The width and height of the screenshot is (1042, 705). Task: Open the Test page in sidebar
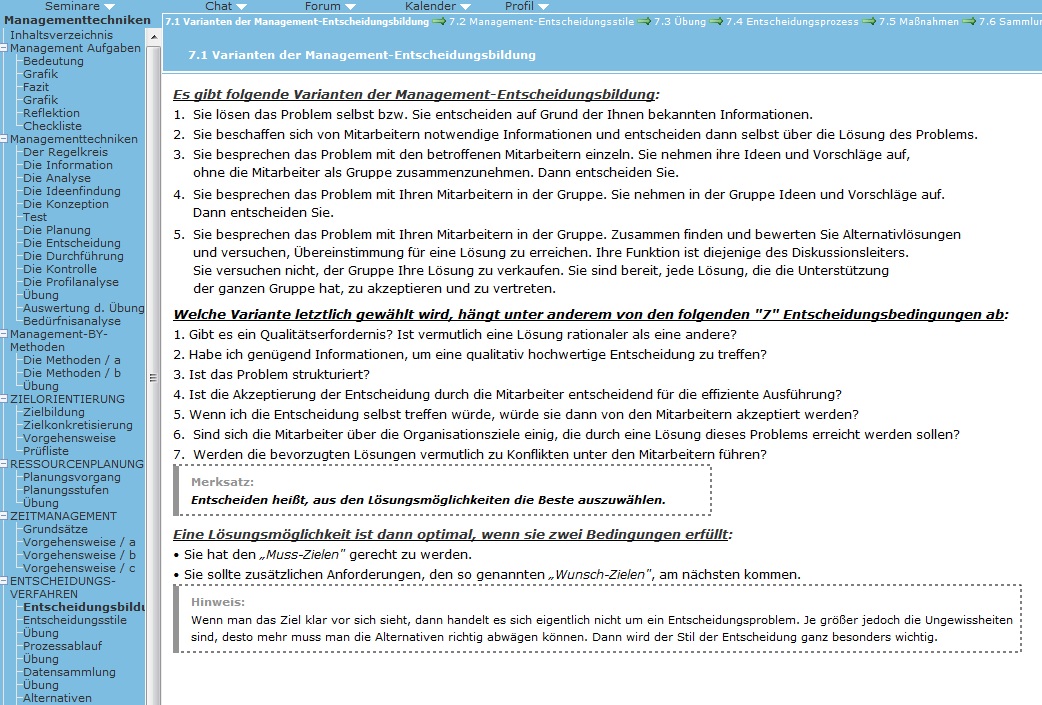pos(35,217)
